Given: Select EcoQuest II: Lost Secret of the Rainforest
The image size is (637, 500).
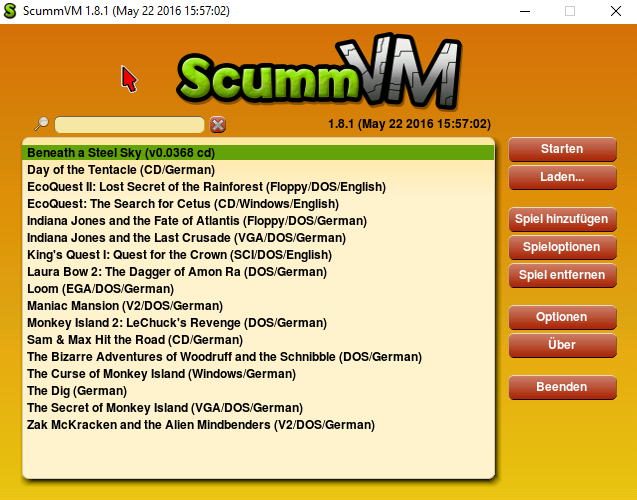Looking at the screenshot, I should pyautogui.click(x=258, y=187).
